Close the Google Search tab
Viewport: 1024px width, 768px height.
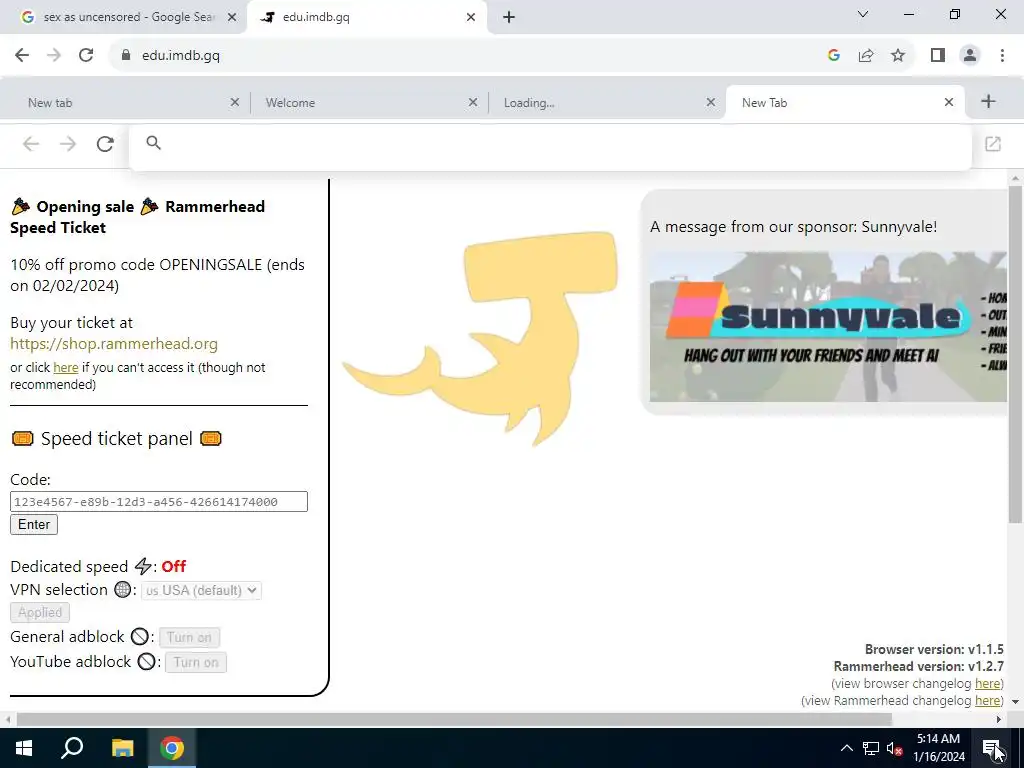click(231, 18)
